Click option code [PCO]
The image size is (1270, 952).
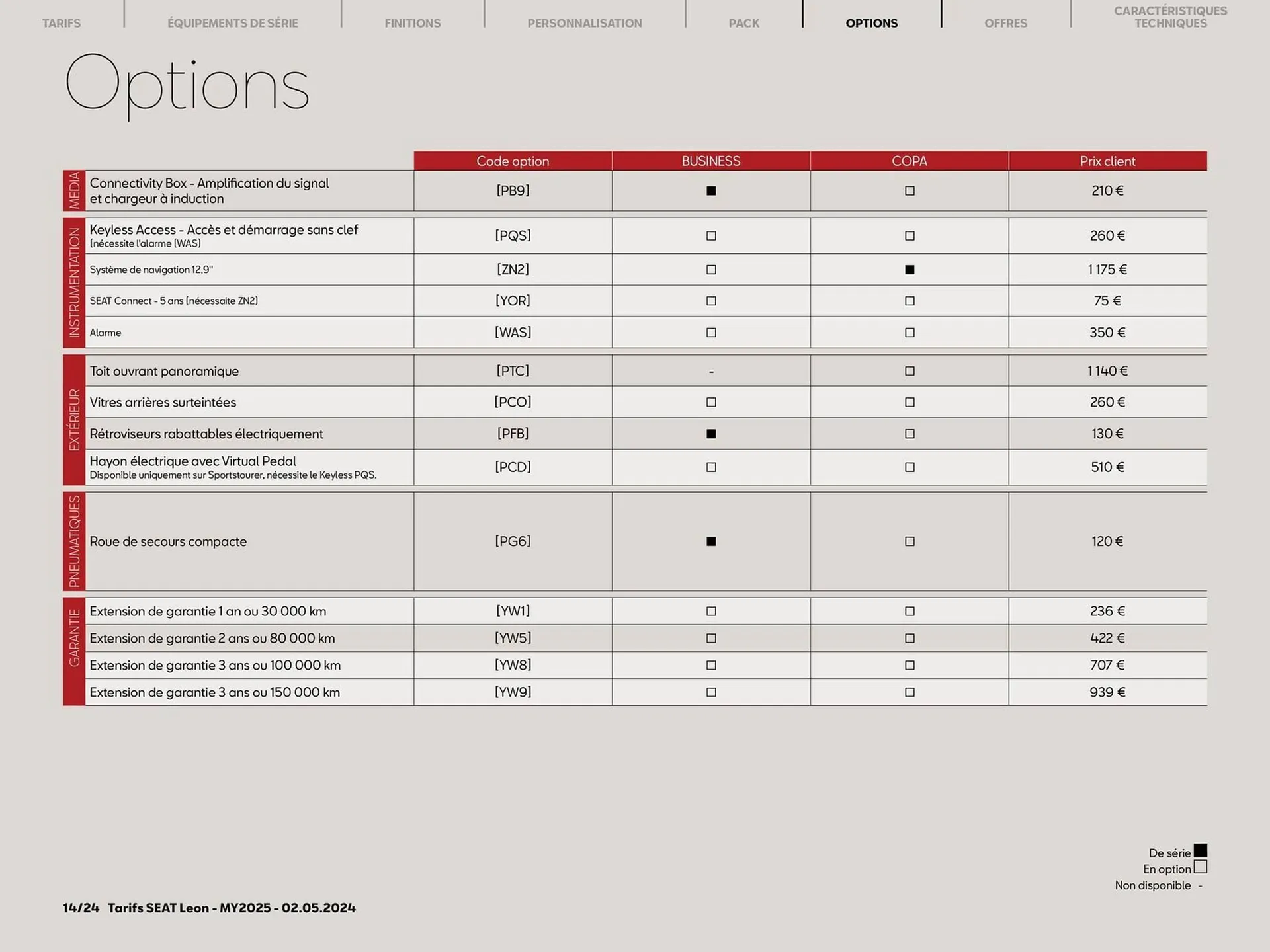[x=513, y=402]
